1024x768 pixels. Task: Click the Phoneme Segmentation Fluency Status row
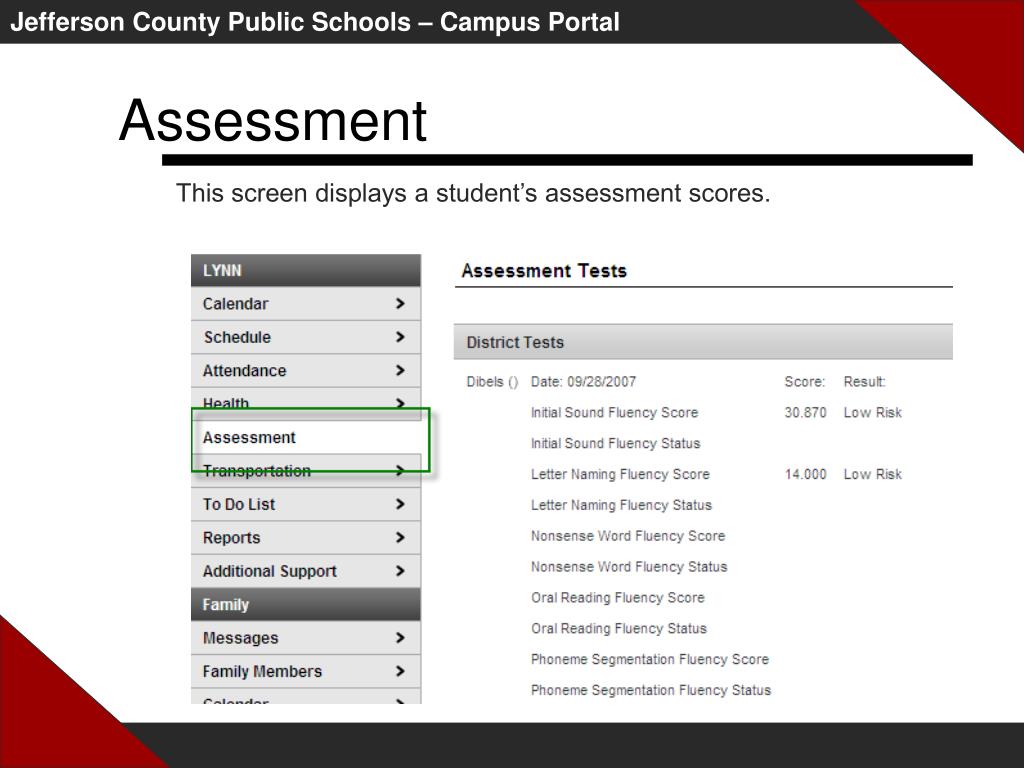pos(651,690)
